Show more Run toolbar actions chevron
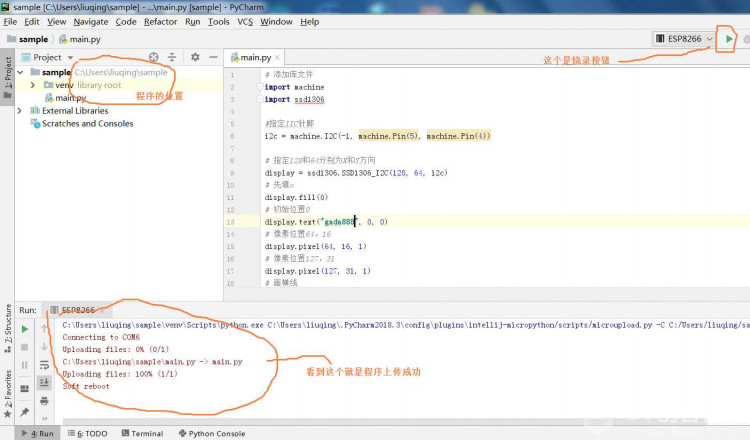Image resolution: width=750 pixels, height=440 pixels. coord(44,418)
